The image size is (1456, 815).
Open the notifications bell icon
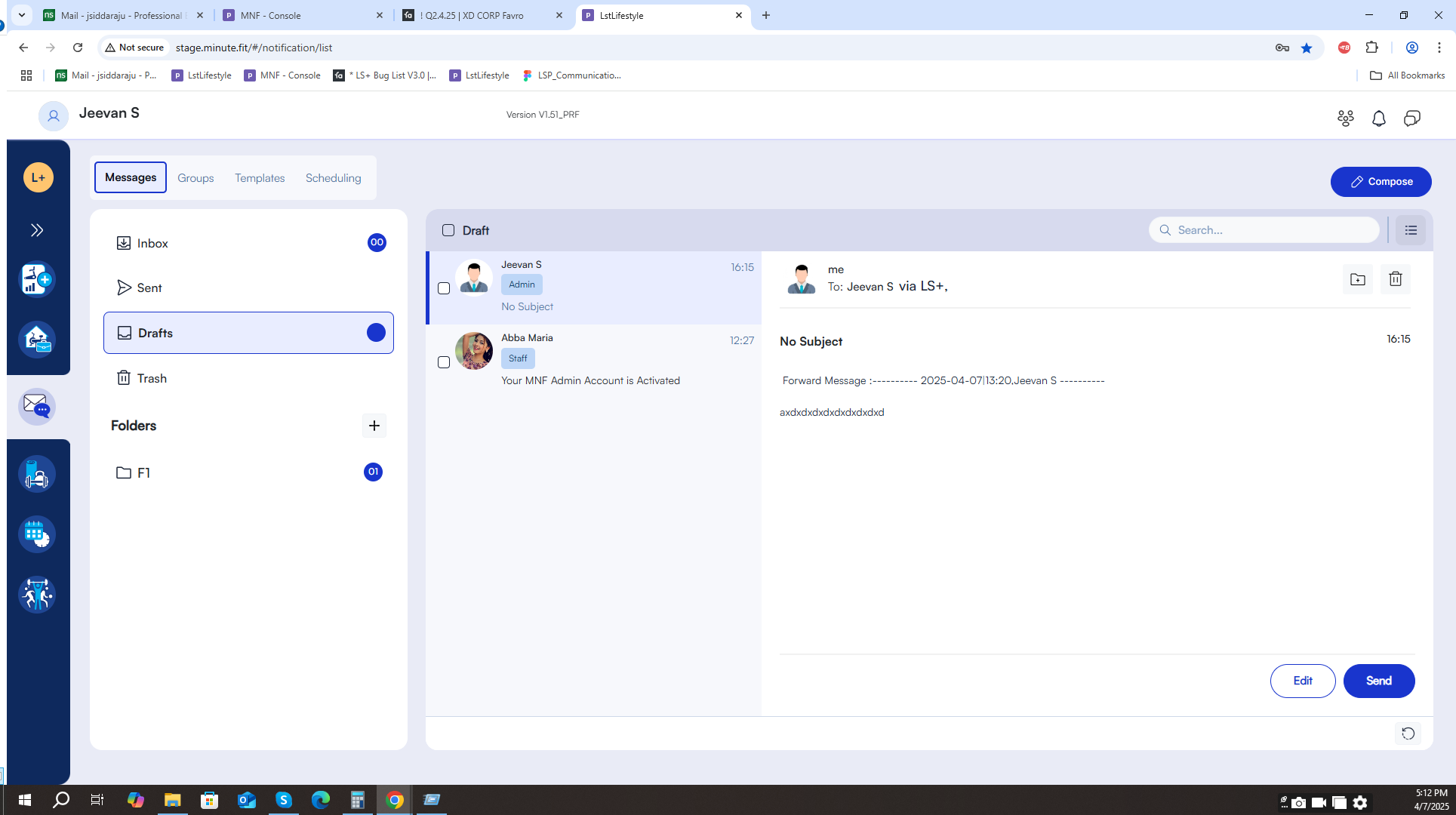(x=1378, y=118)
